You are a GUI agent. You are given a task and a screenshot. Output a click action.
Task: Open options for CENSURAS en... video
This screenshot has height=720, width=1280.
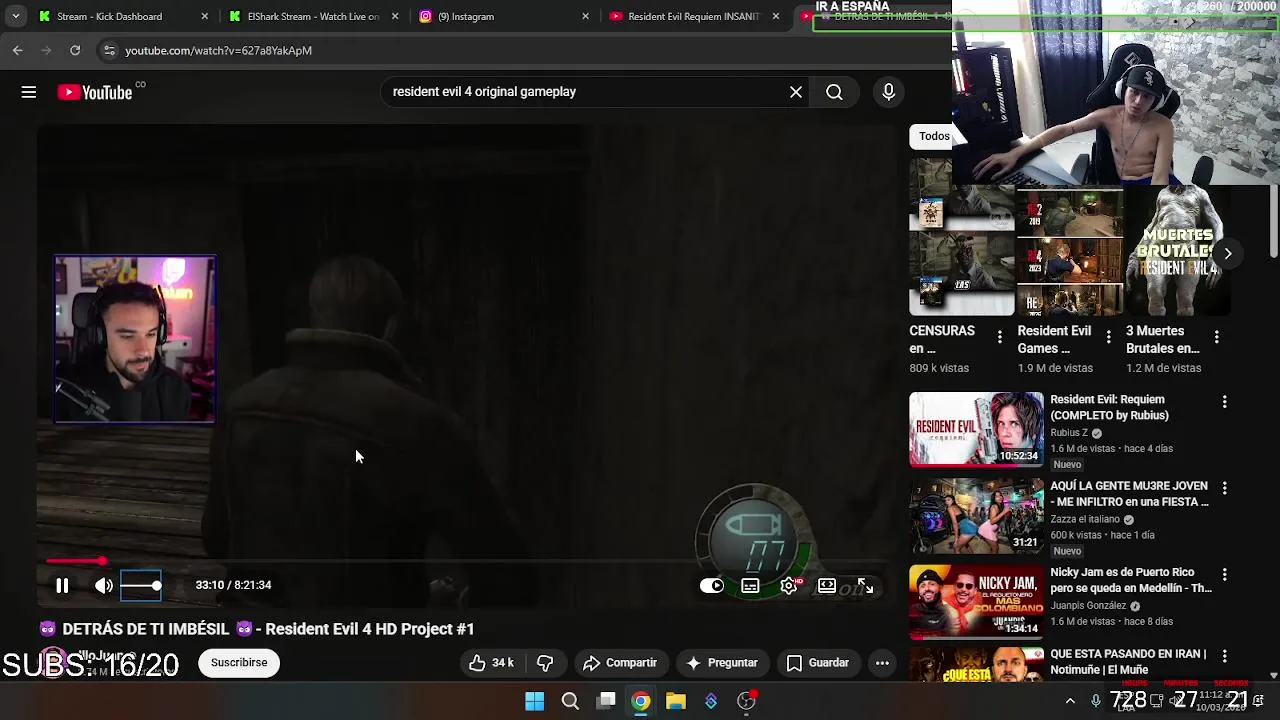point(1000,338)
